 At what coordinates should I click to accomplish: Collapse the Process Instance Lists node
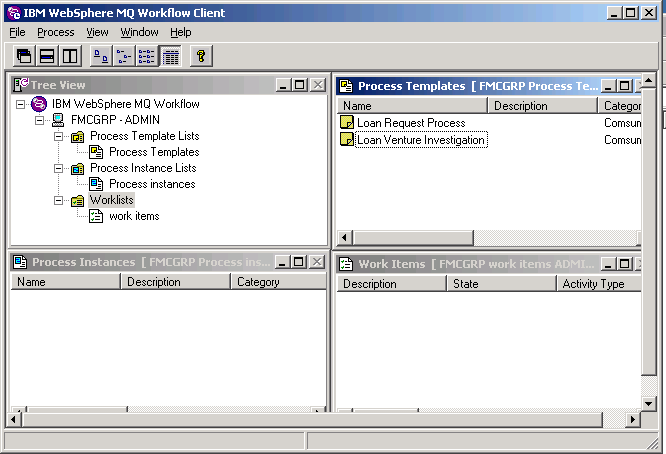click(x=59, y=168)
